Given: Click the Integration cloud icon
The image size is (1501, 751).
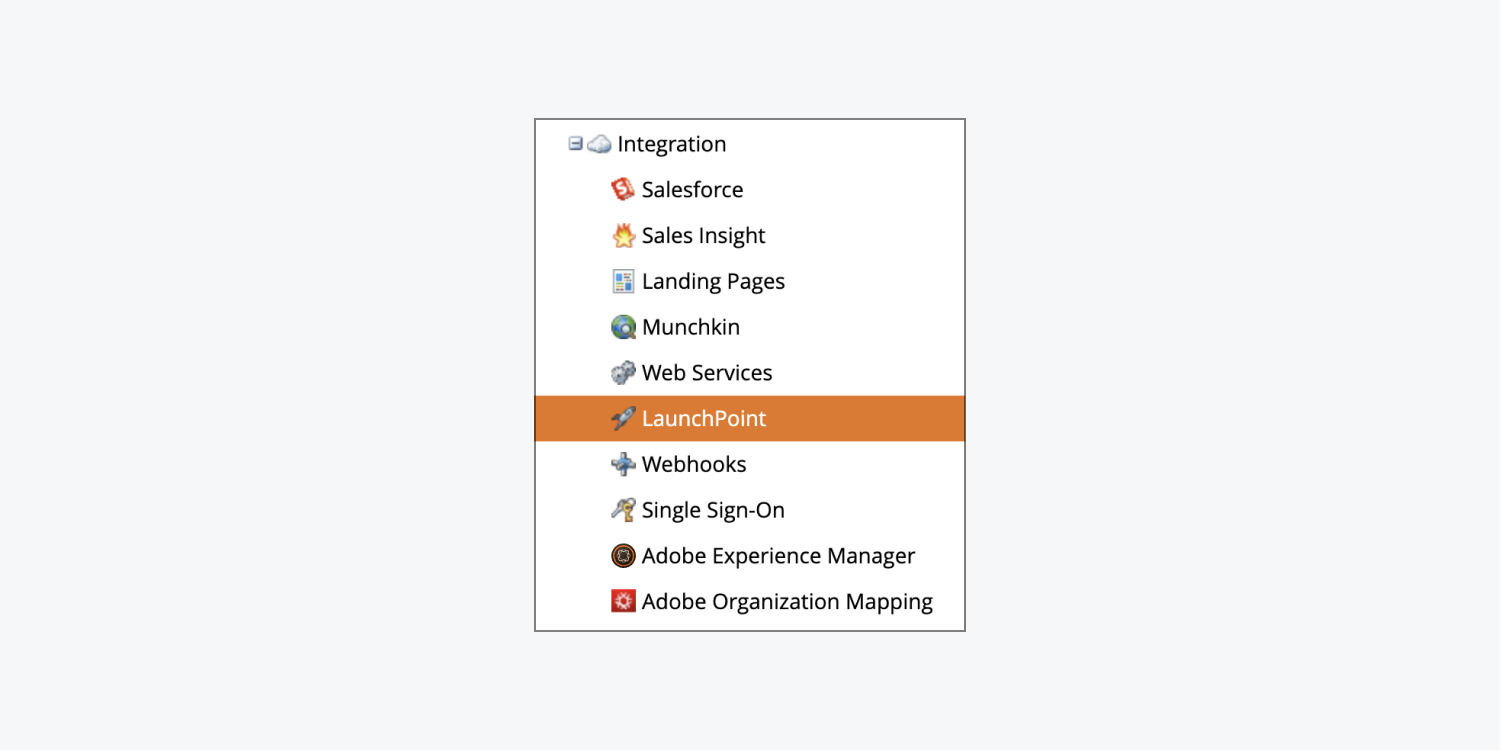Looking at the screenshot, I should (599, 144).
